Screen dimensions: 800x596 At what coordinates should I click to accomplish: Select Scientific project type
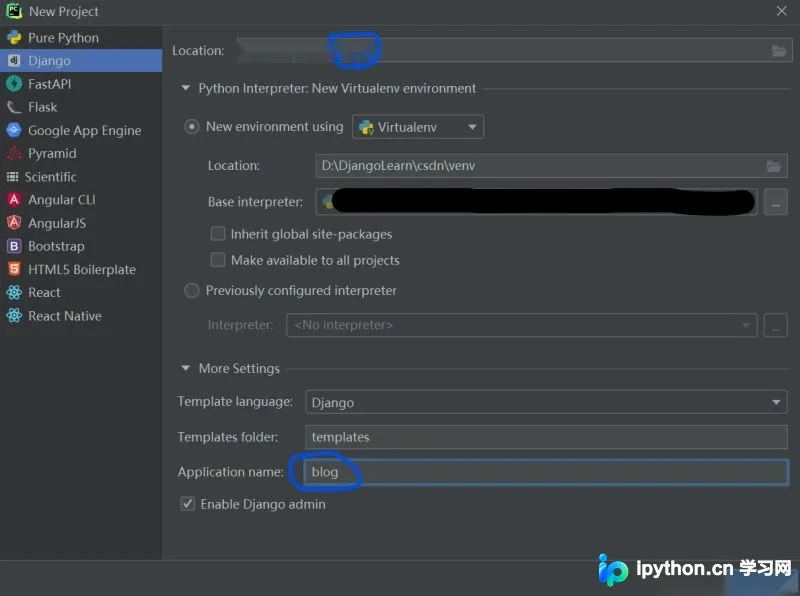(81, 177)
